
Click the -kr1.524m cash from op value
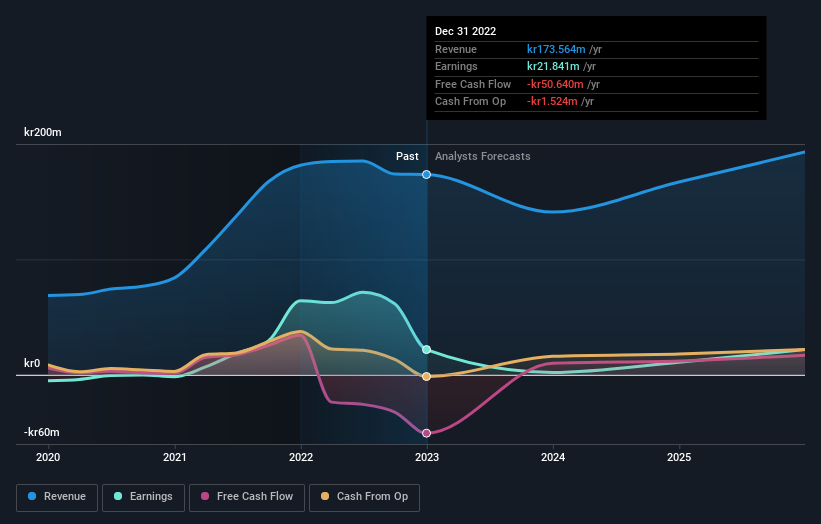pos(552,102)
